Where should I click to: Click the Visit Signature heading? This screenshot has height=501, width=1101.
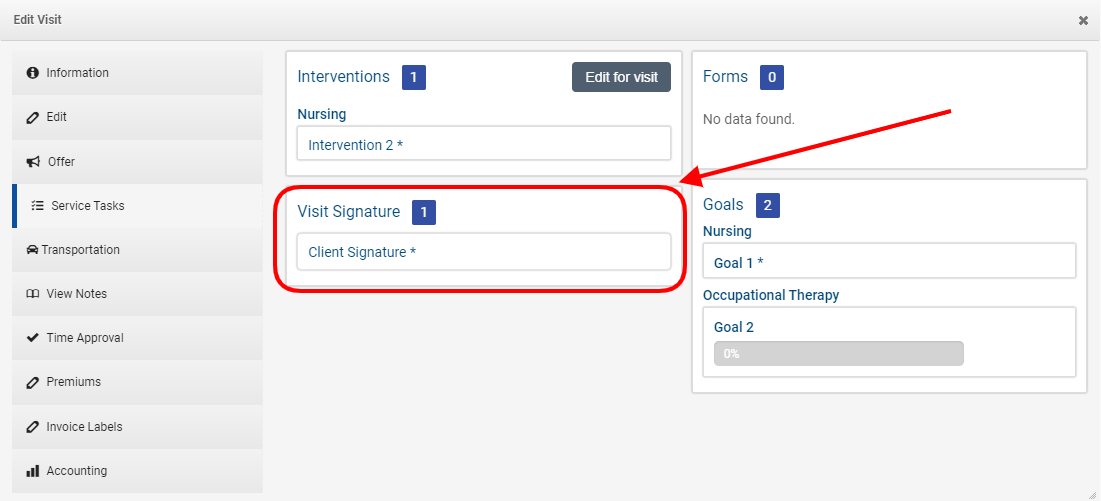click(348, 211)
